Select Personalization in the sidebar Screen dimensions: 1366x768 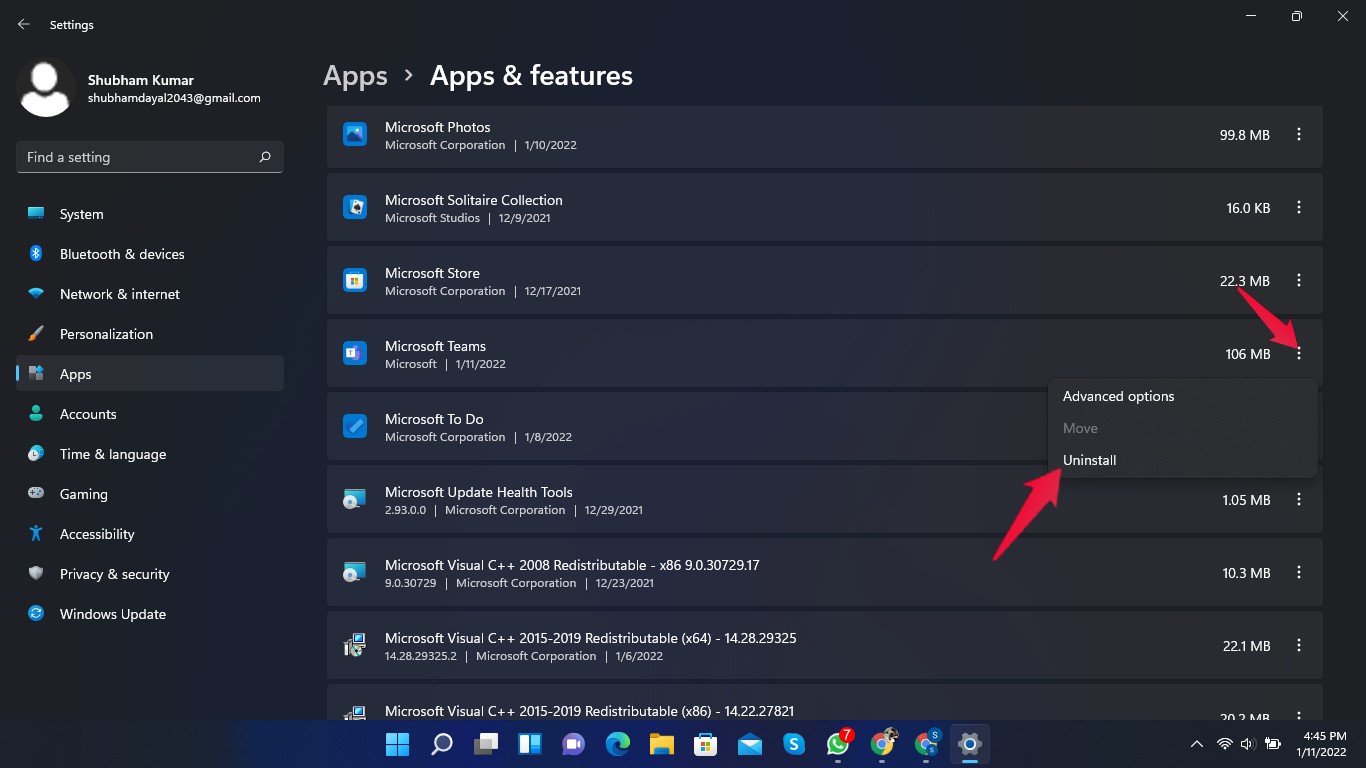point(106,334)
